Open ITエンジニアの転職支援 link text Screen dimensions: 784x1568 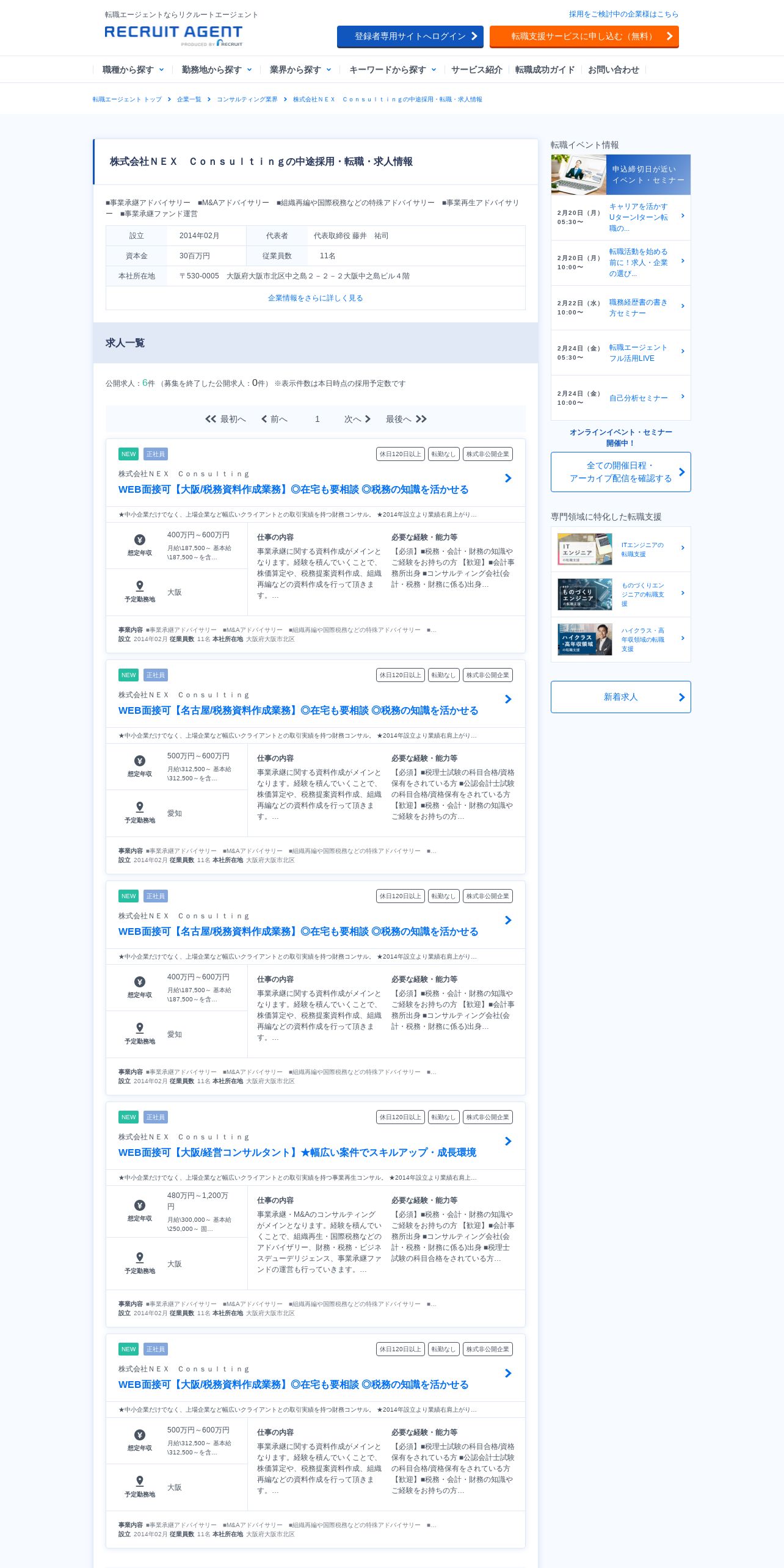[x=643, y=550]
